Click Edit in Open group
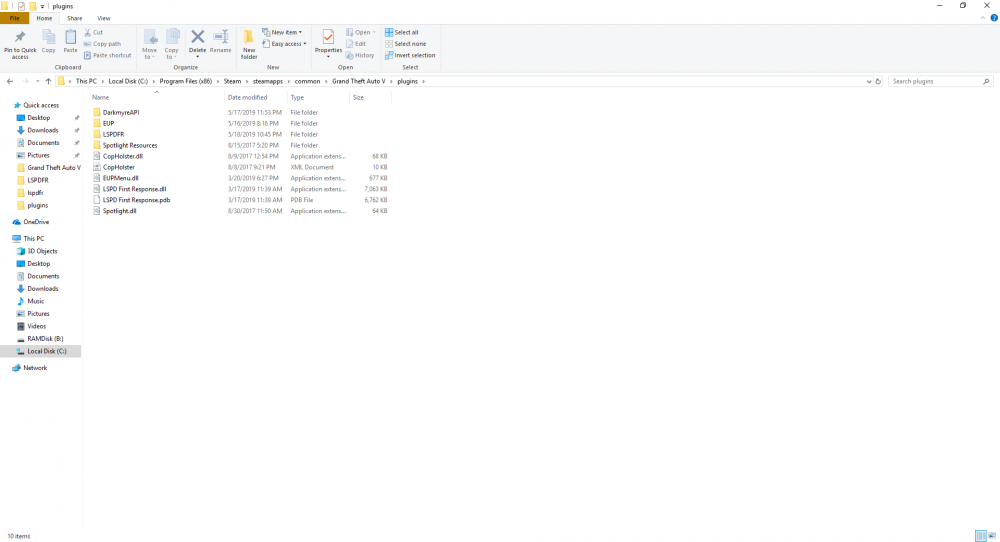 point(356,44)
